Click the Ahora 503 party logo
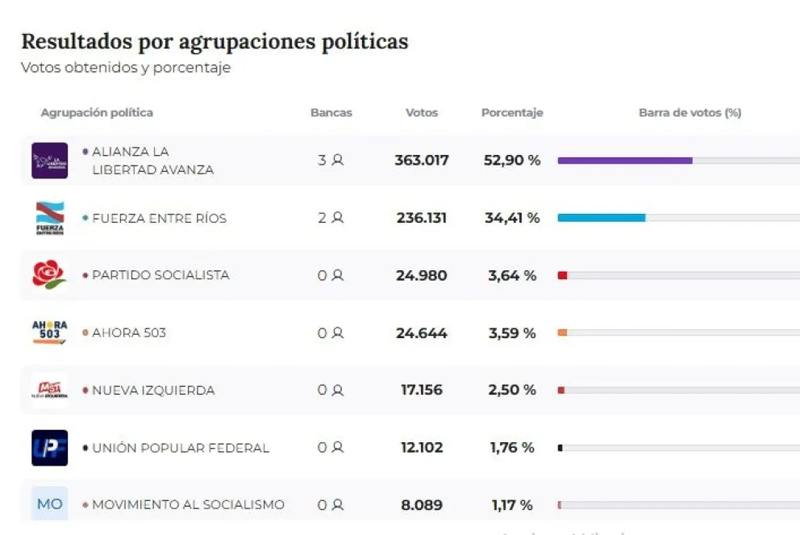 click(x=49, y=333)
